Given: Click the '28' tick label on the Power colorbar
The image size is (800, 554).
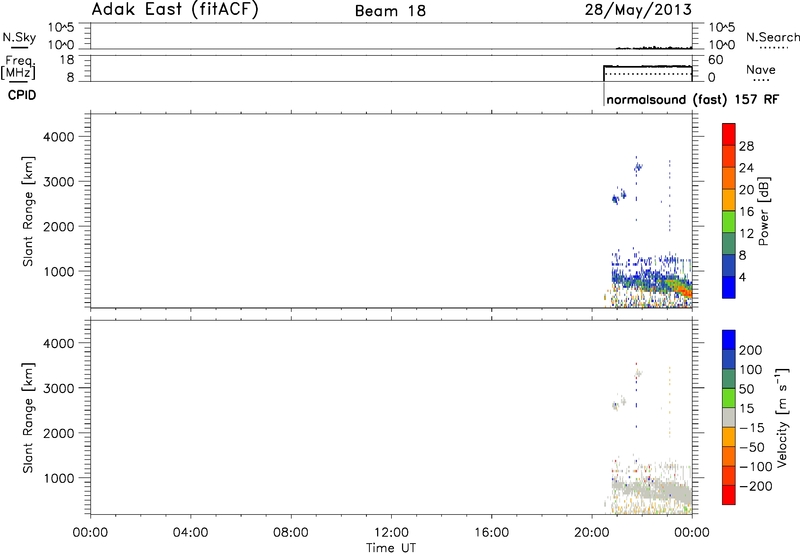Looking at the screenshot, I should pyautogui.click(x=746, y=146).
